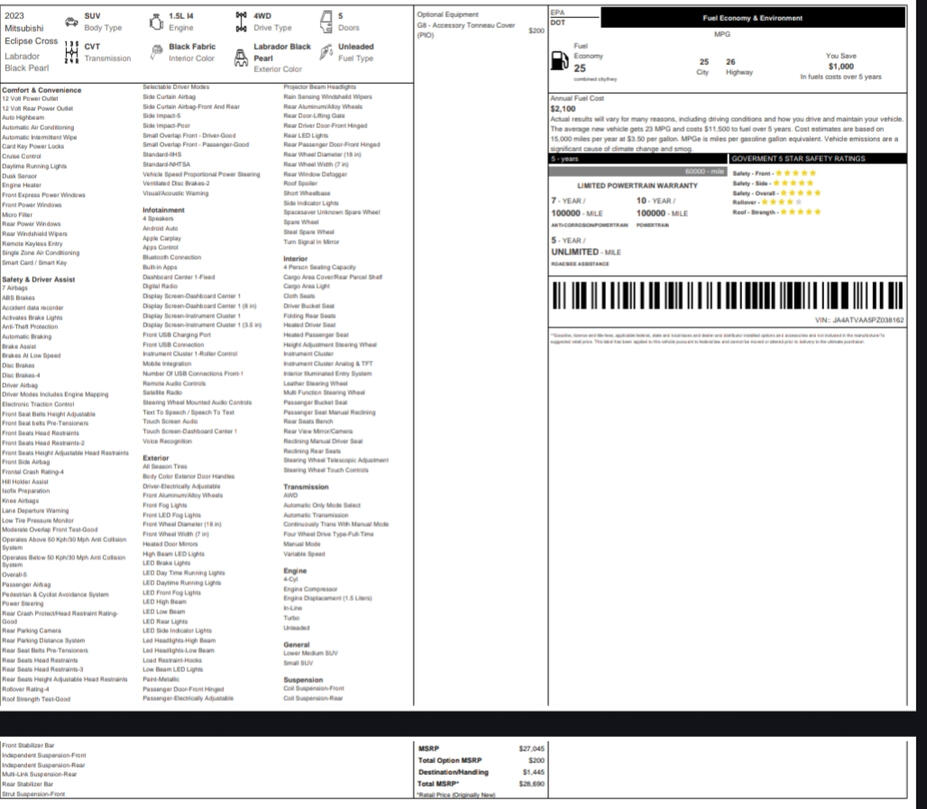927x809 pixels.
Task: Click the LIMITED POWERTRAIN WARRANTY title
Action: point(637,186)
